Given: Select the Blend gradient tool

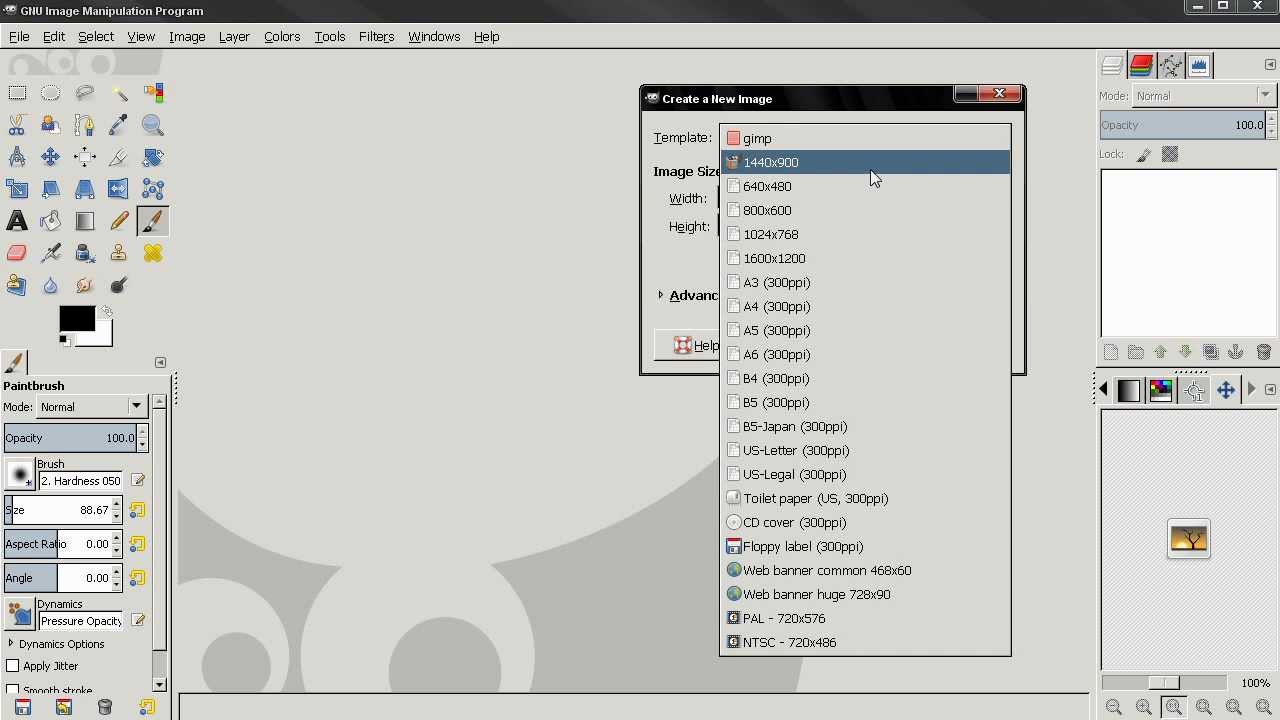Looking at the screenshot, I should [85, 221].
